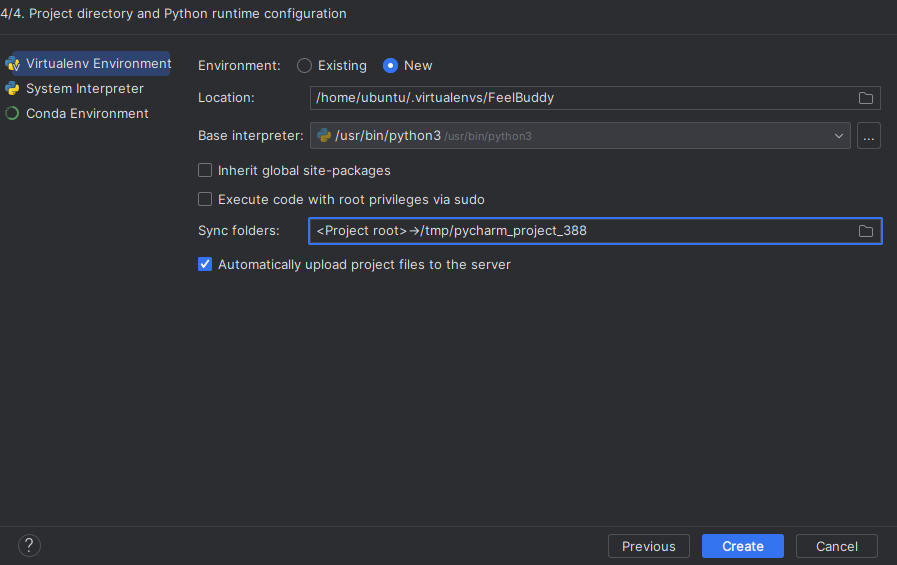Enable Inherit global site-packages checkbox
The image size is (897, 565).
205,170
